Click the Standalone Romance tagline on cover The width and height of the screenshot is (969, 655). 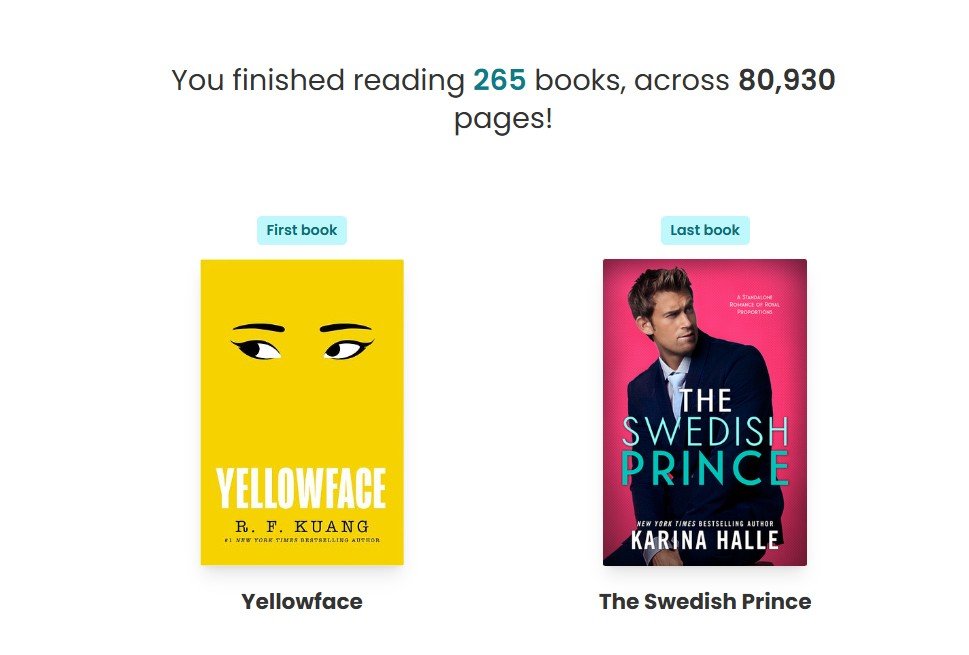(x=762, y=304)
